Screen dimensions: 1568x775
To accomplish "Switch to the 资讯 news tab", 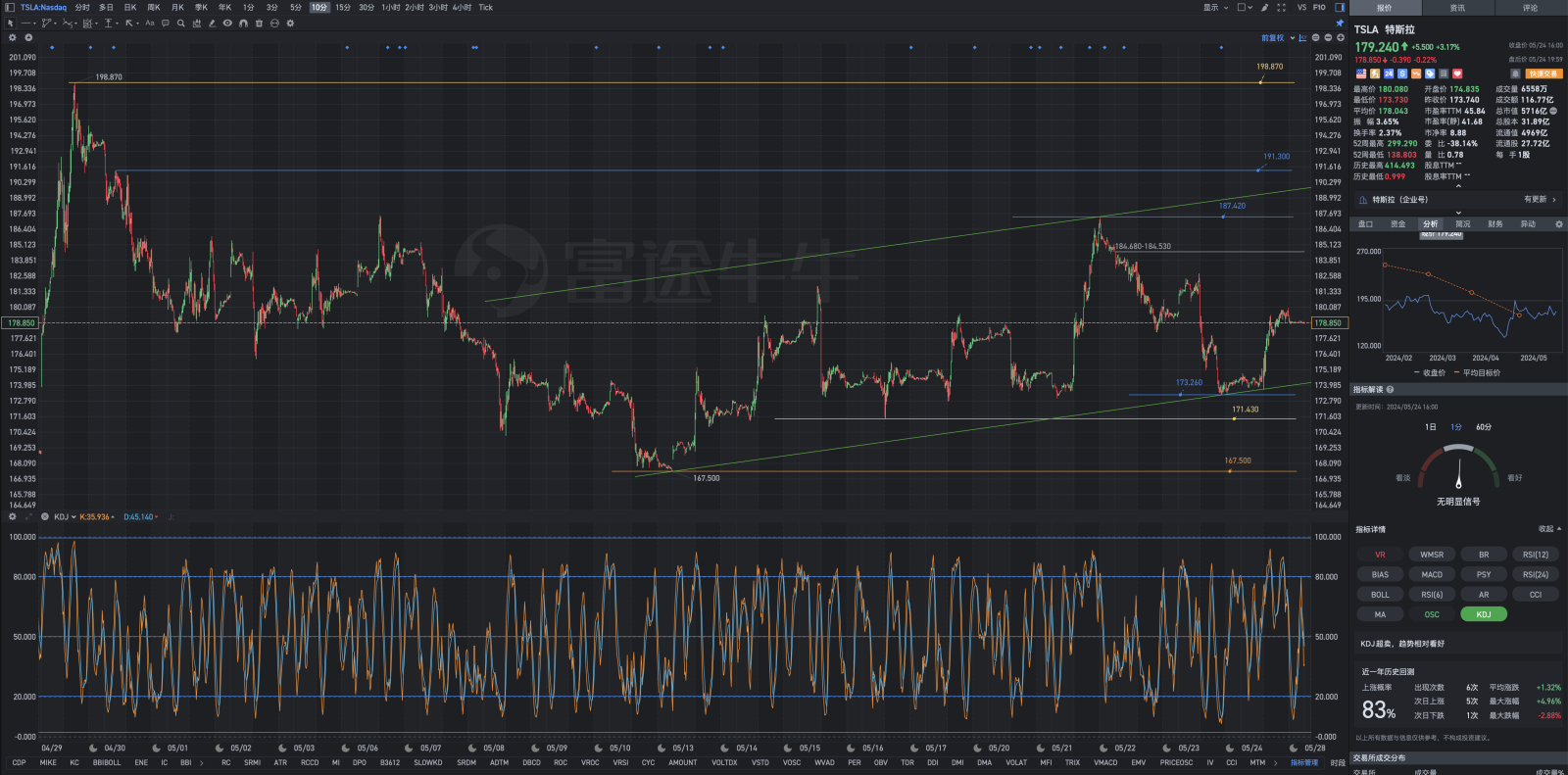I will click(x=1457, y=8).
